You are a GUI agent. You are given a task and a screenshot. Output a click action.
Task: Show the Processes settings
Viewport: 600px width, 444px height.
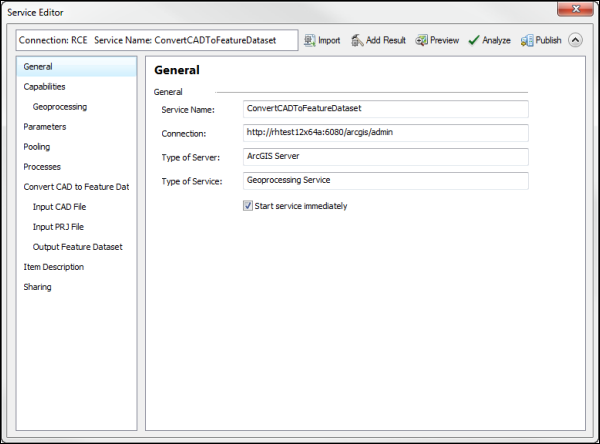pyautogui.click(x=42, y=167)
